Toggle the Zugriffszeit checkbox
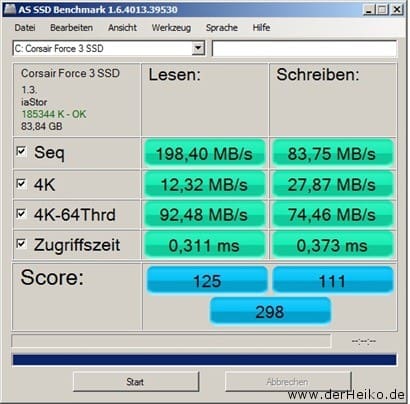 [21, 244]
